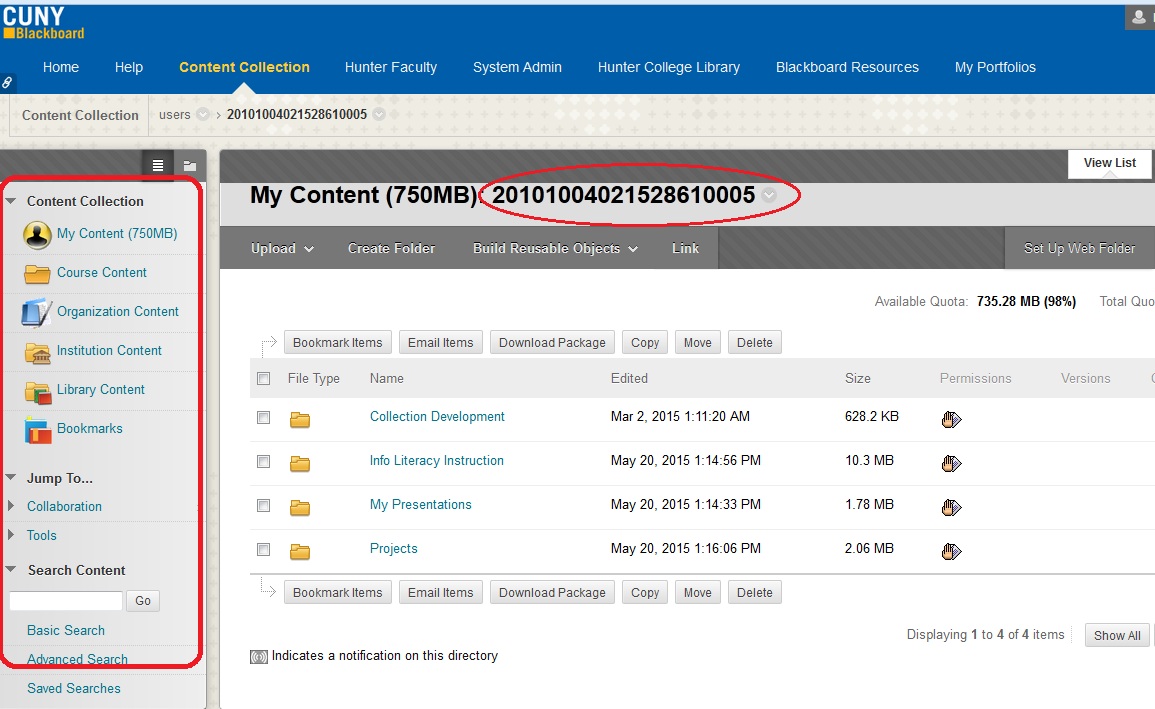Click the My Presentations folder icon
Image resolution: width=1155 pixels, height=709 pixels.
point(300,507)
